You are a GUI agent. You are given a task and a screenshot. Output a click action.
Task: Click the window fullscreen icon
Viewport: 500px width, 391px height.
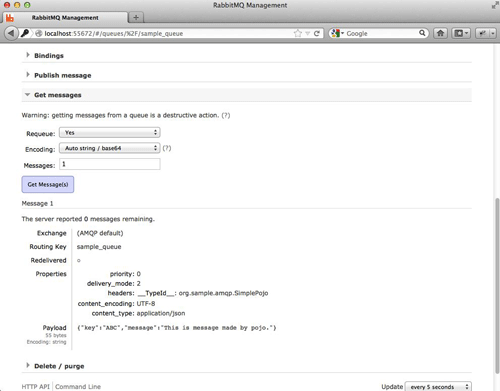pos(495,5)
